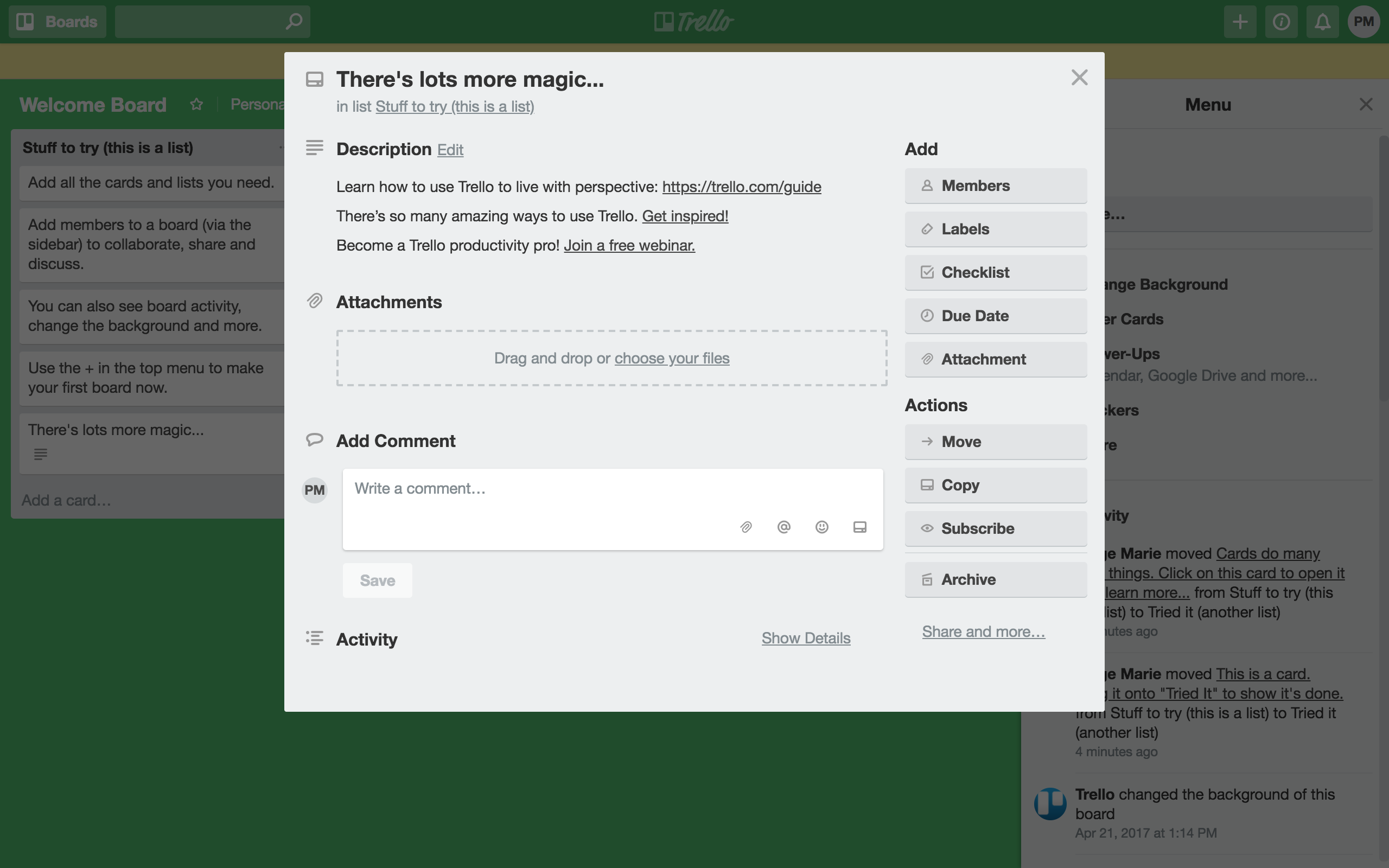This screenshot has width=1389, height=868.
Task: Click the PM avatar beside comment box
Action: pyautogui.click(x=315, y=490)
